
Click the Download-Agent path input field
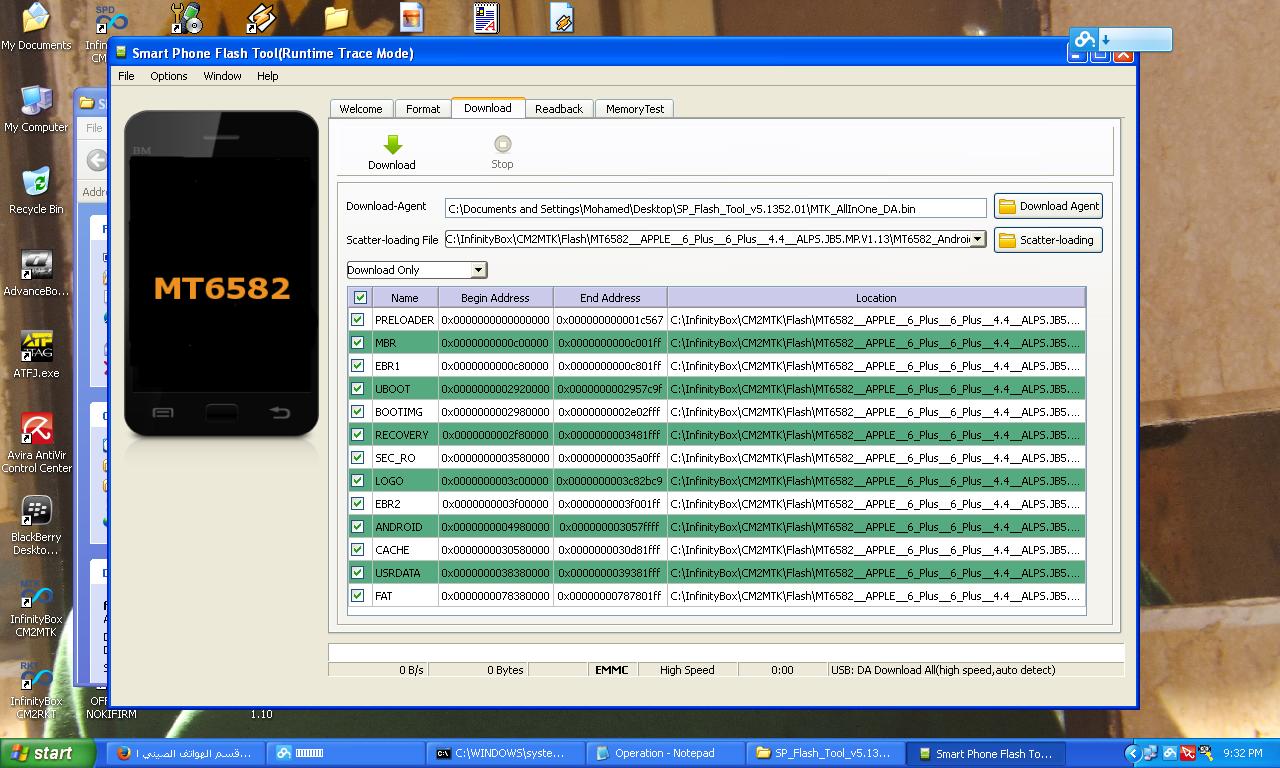pos(716,208)
